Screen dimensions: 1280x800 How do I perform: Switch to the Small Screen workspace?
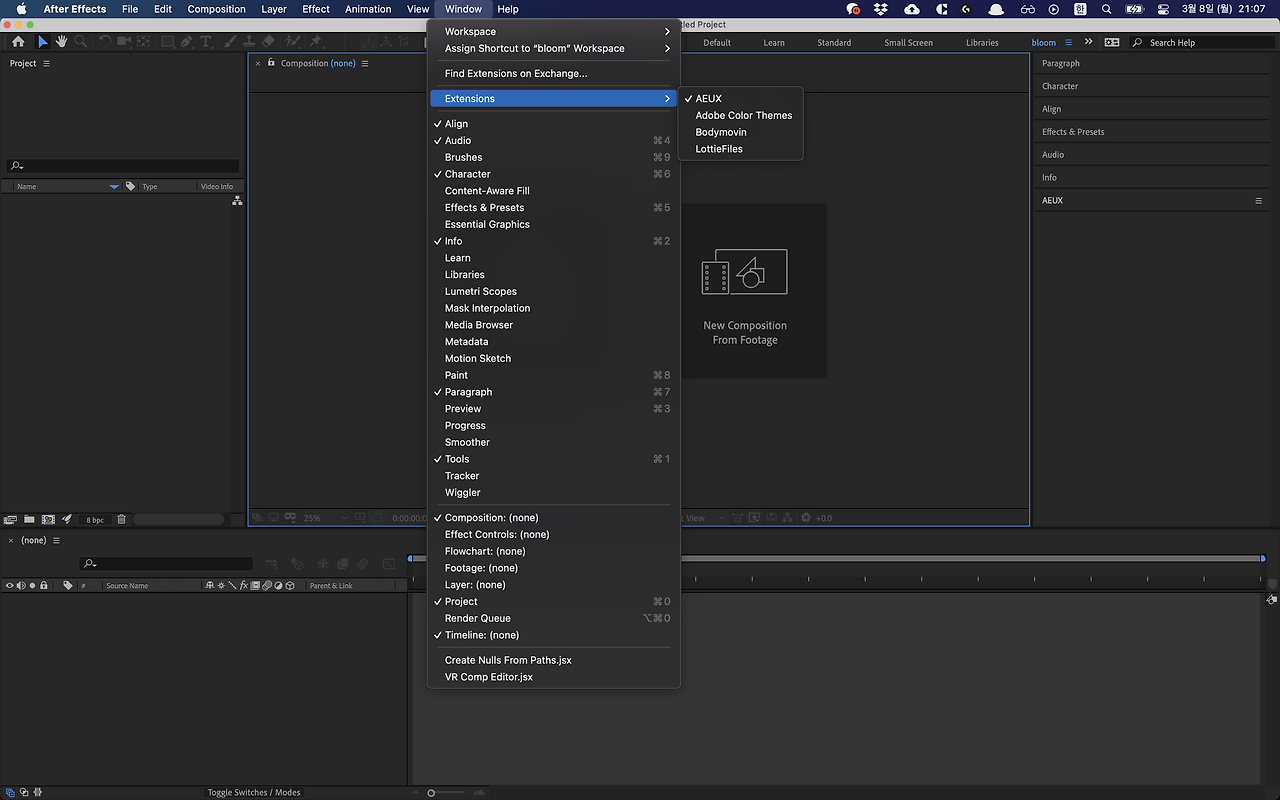(908, 43)
